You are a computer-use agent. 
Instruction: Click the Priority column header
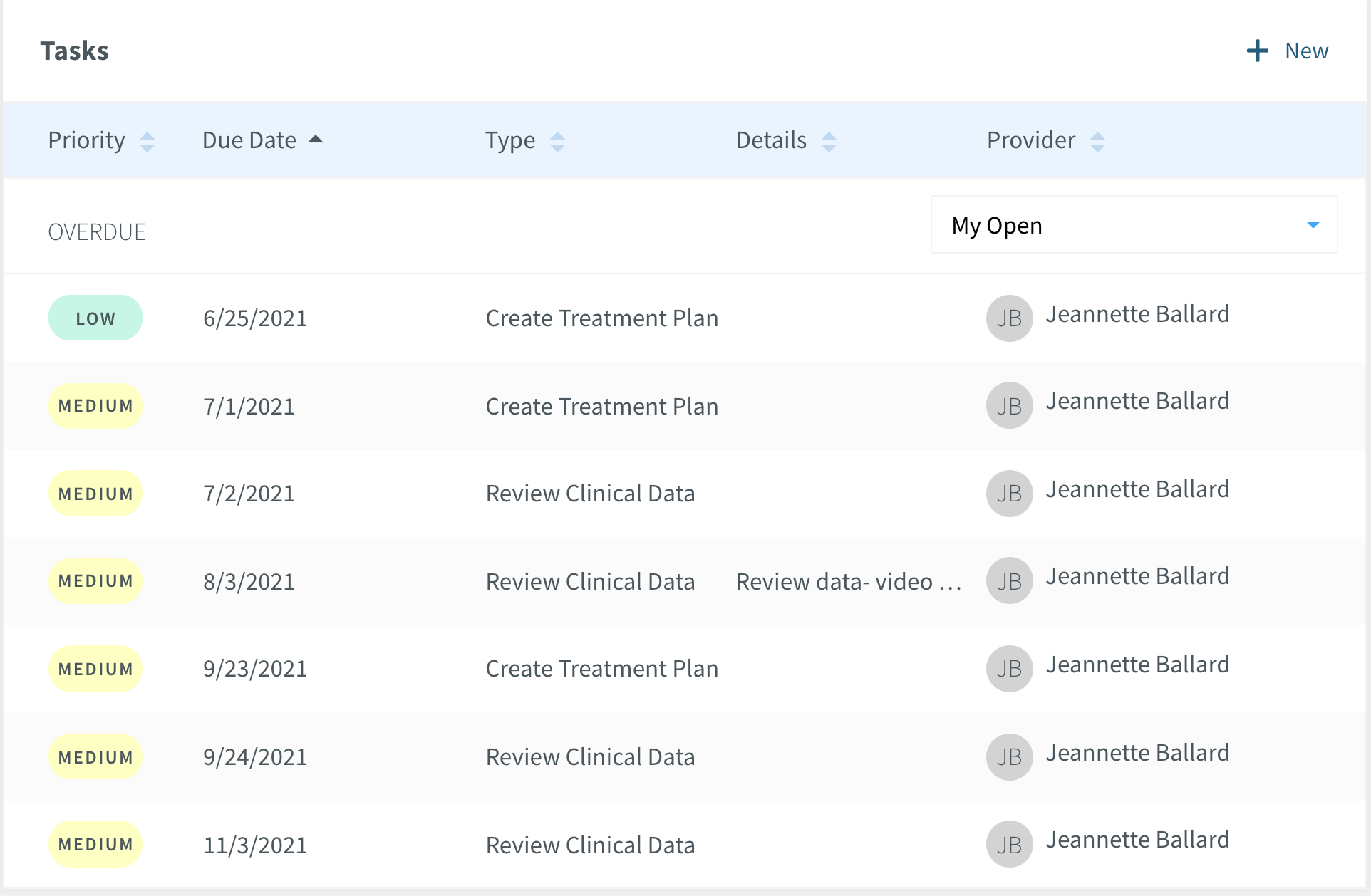pos(87,140)
